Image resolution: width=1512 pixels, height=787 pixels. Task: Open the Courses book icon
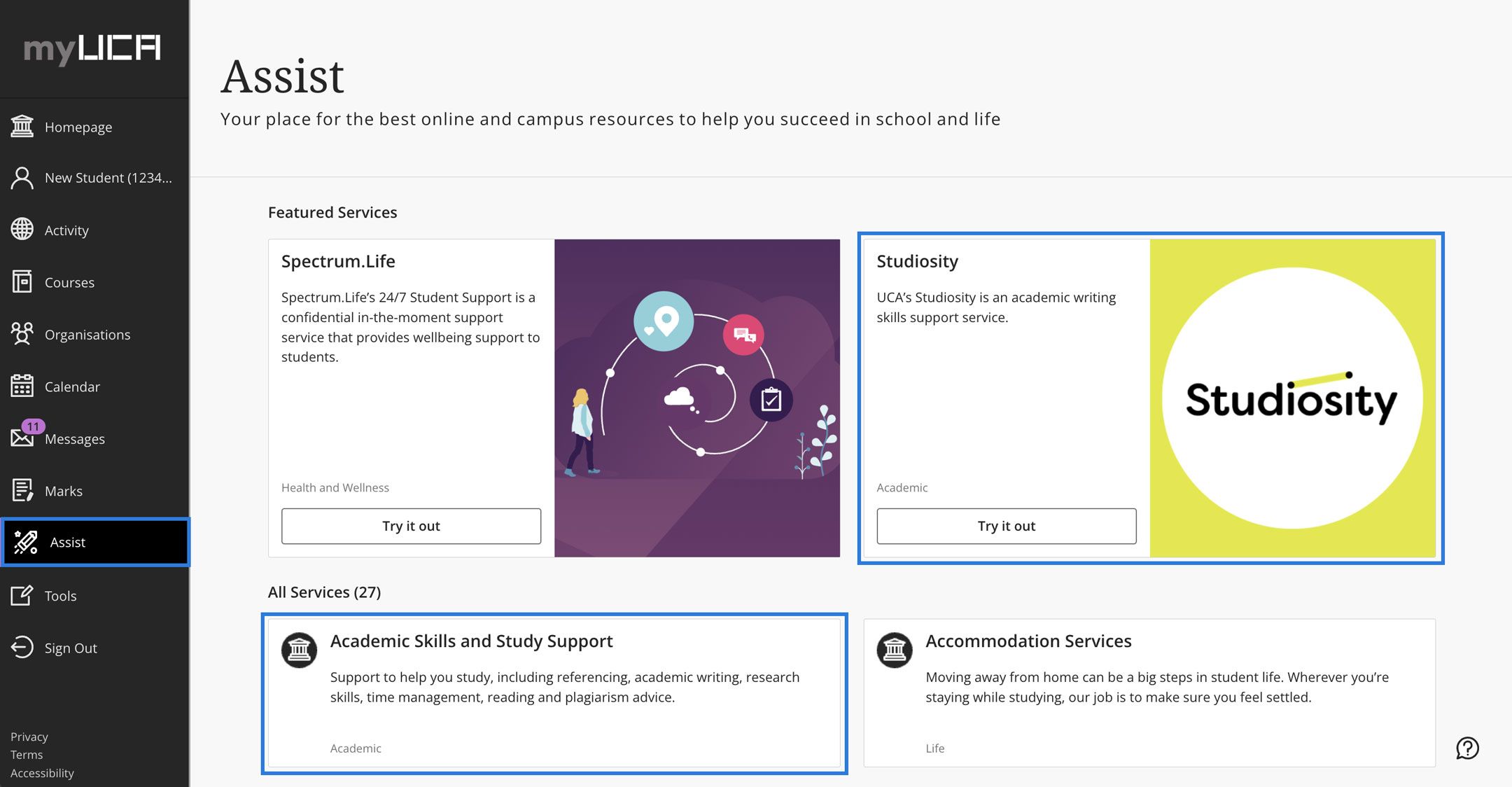[x=22, y=281]
